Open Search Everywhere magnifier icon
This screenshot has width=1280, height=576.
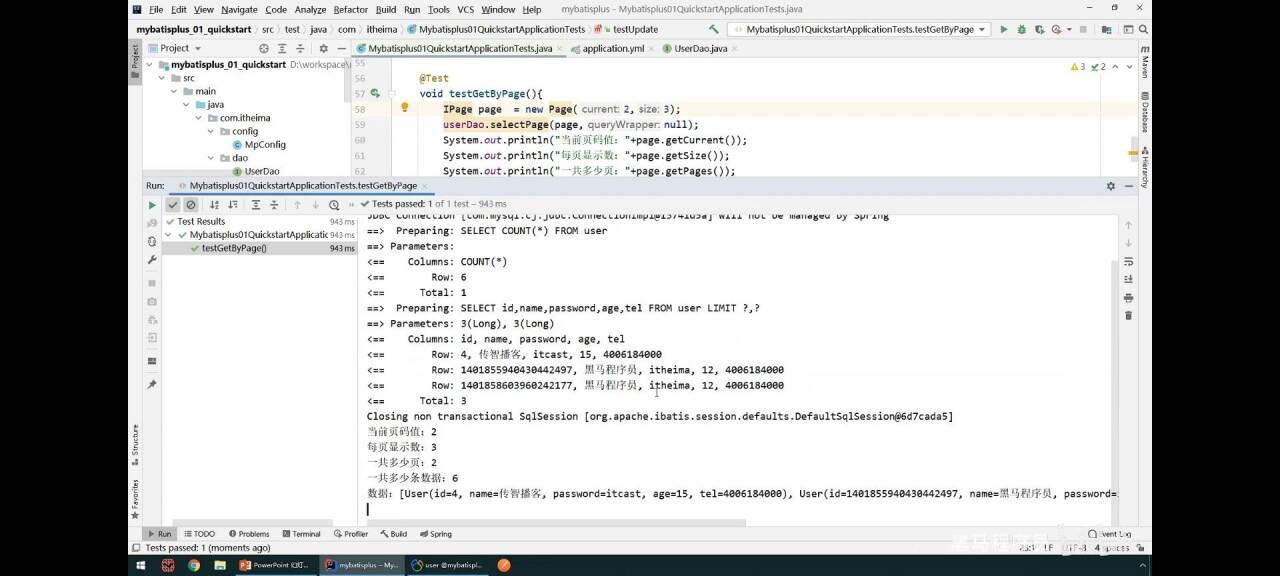[1142, 30]
